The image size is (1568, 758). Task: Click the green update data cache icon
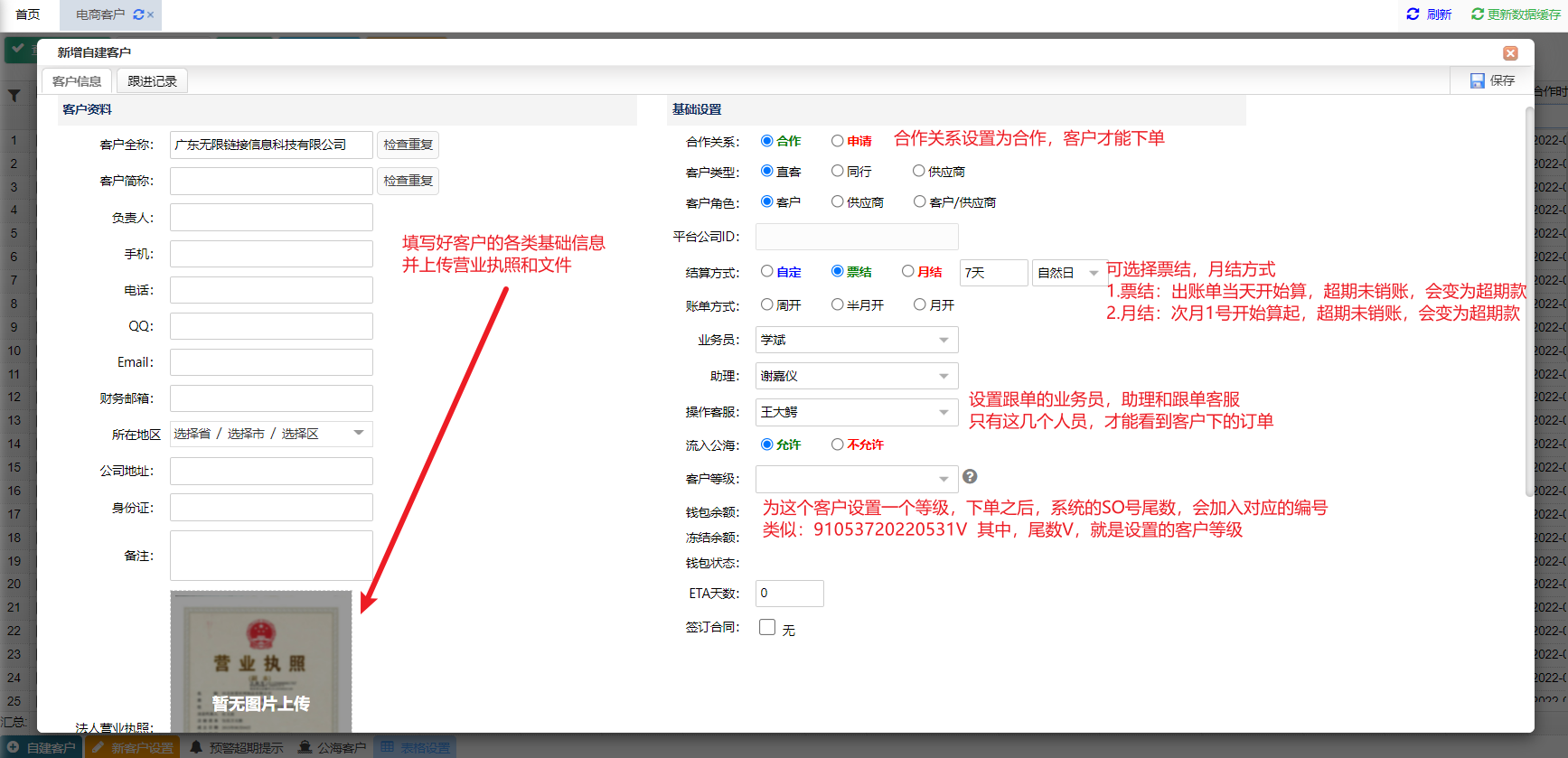click(1477, 14)
